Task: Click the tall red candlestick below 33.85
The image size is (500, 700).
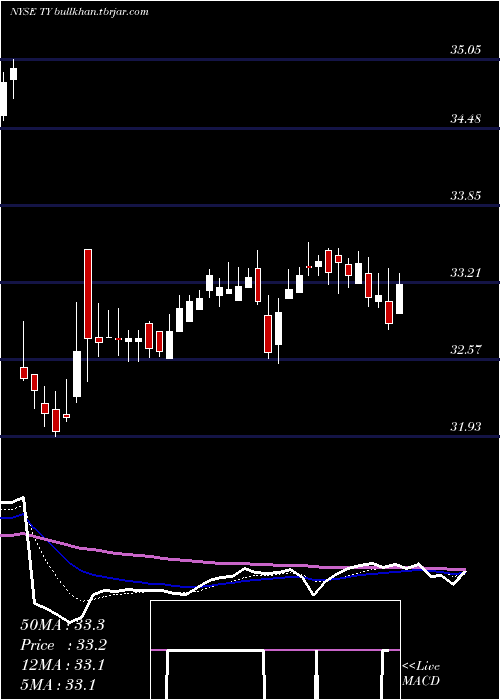Action: pos(88,294)
